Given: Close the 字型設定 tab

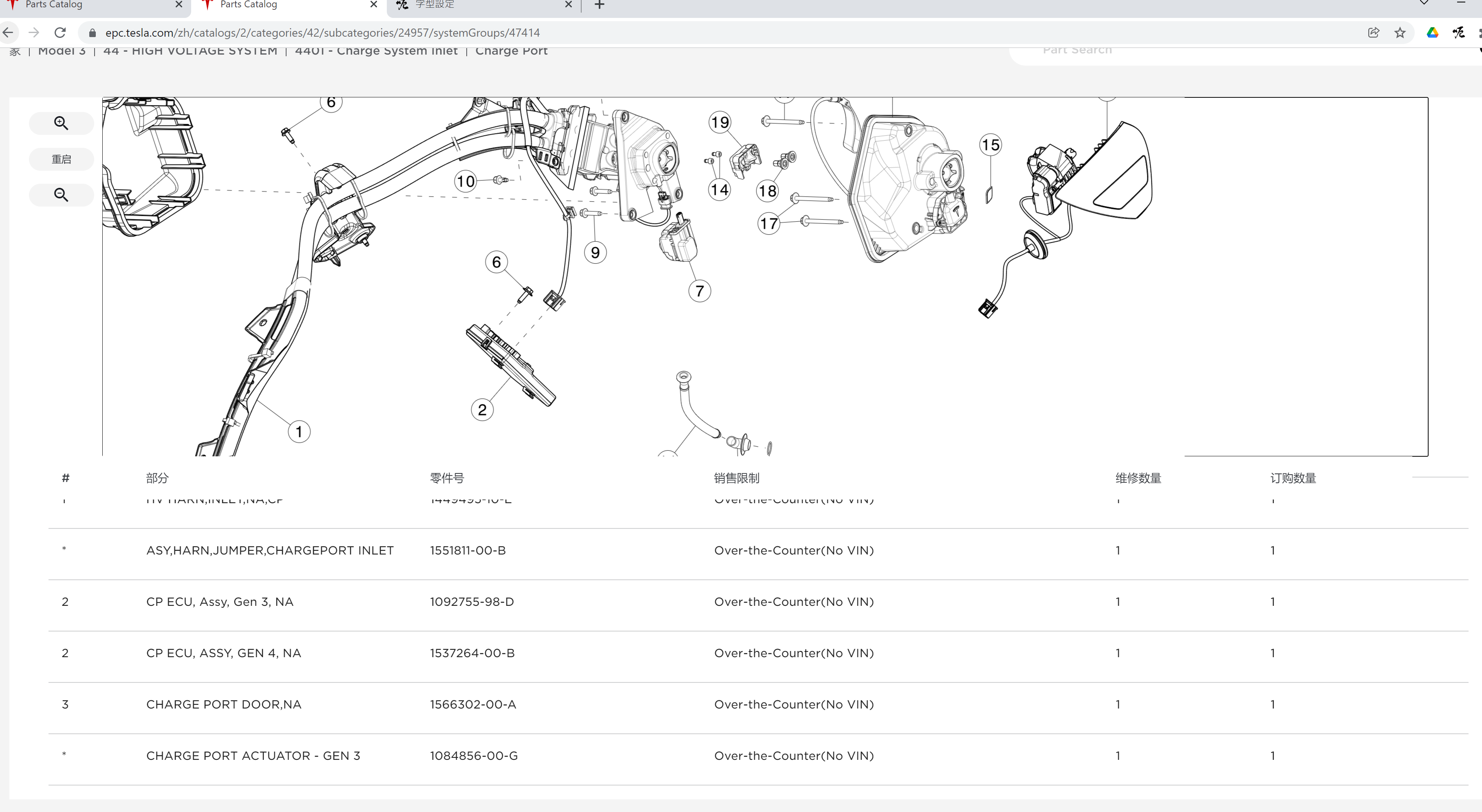Looking at the screenshot, I should coord(568,5).
